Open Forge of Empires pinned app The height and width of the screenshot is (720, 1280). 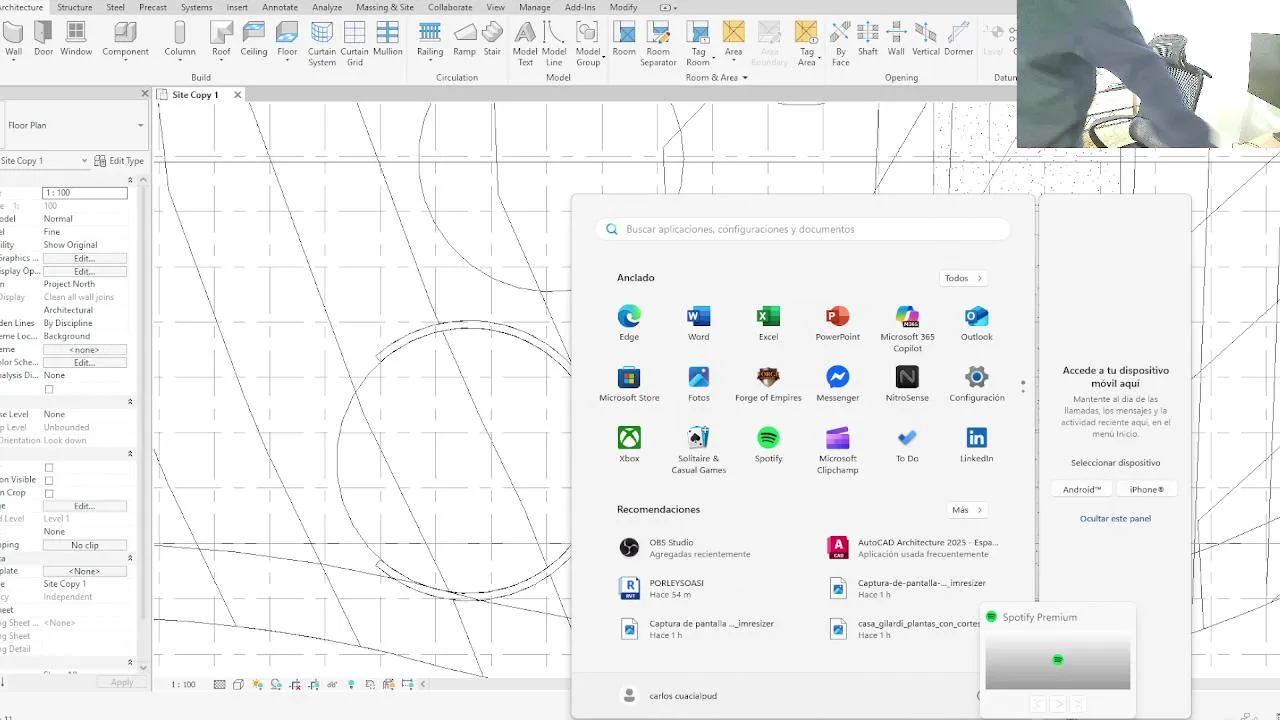point(768,385)
